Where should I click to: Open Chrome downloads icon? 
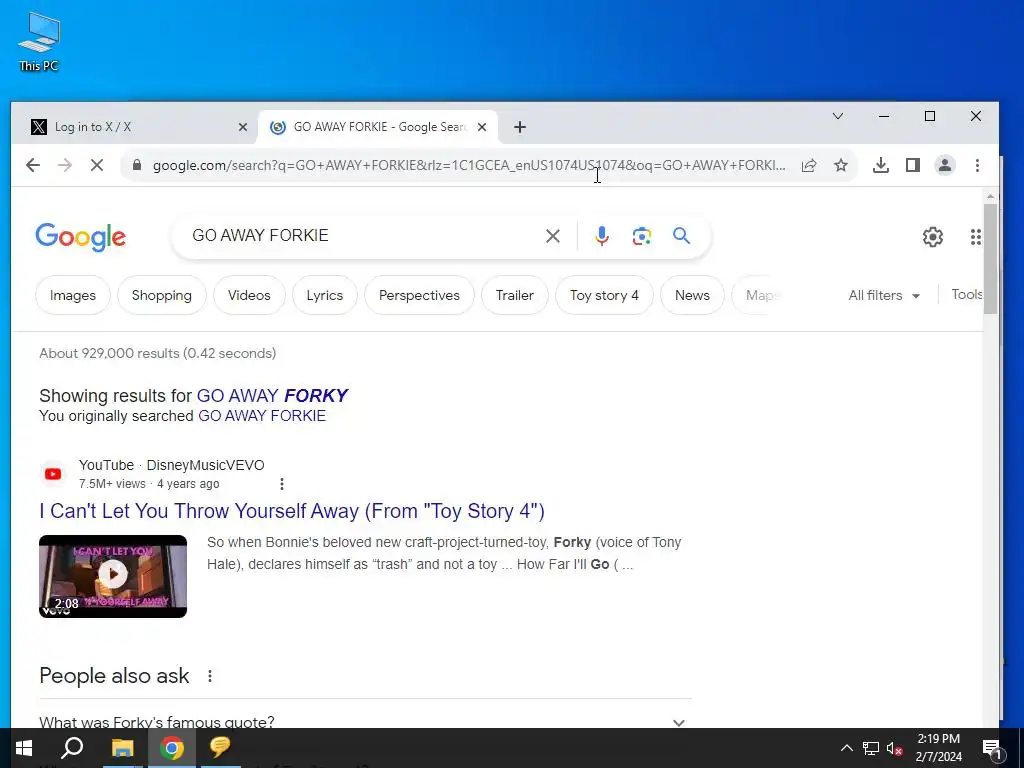coord(881,165)
